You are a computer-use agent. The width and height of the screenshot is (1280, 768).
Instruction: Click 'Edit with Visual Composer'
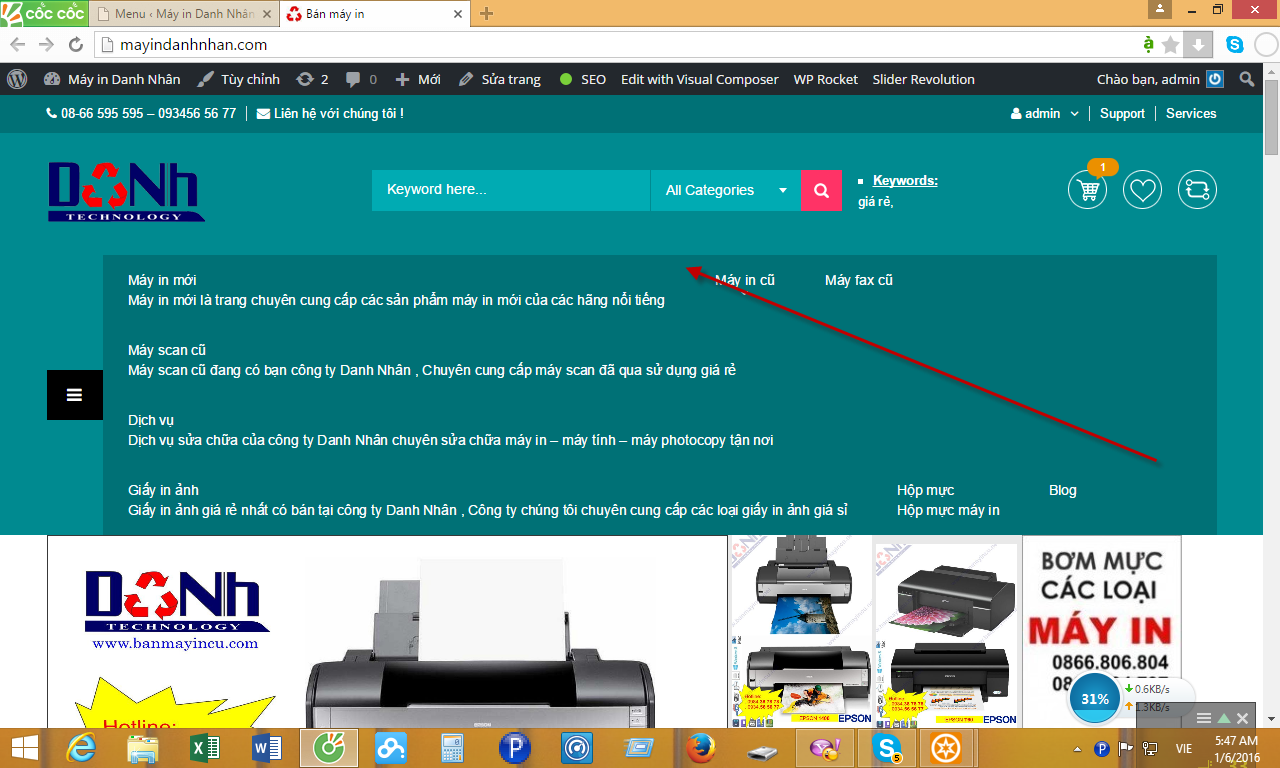pos(699,79)
